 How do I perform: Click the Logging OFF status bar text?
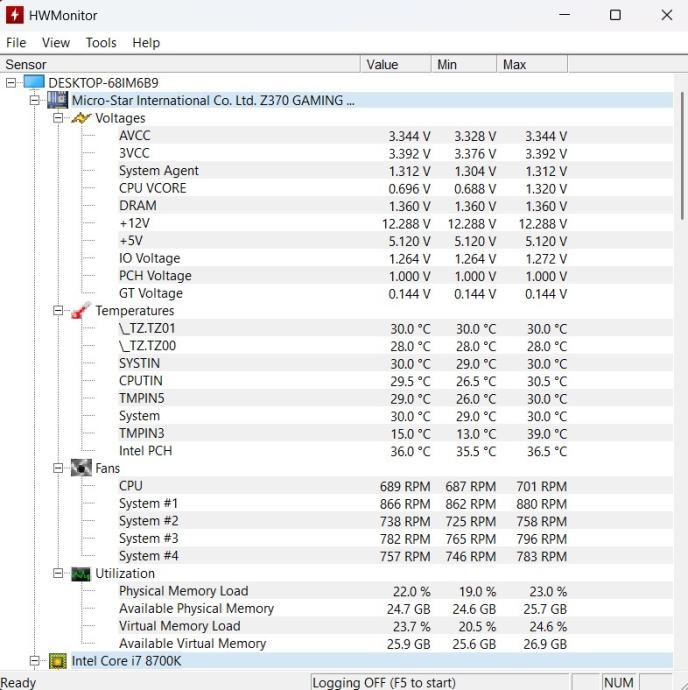point(383,683)
